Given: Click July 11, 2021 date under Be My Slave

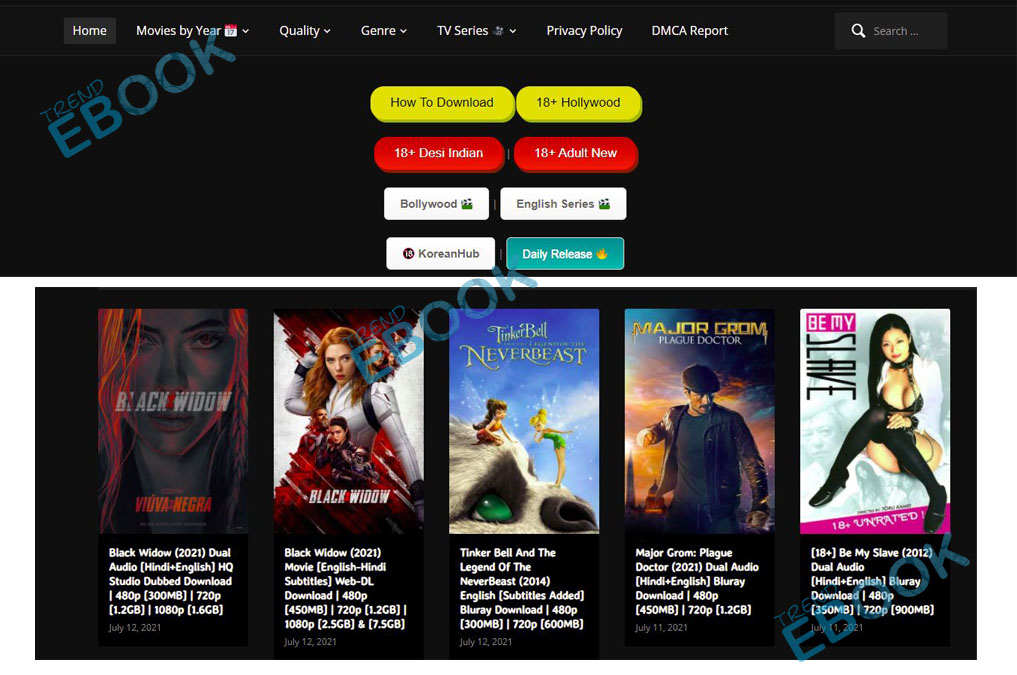Looking at the screenshot, I should (x=837, y=628).
